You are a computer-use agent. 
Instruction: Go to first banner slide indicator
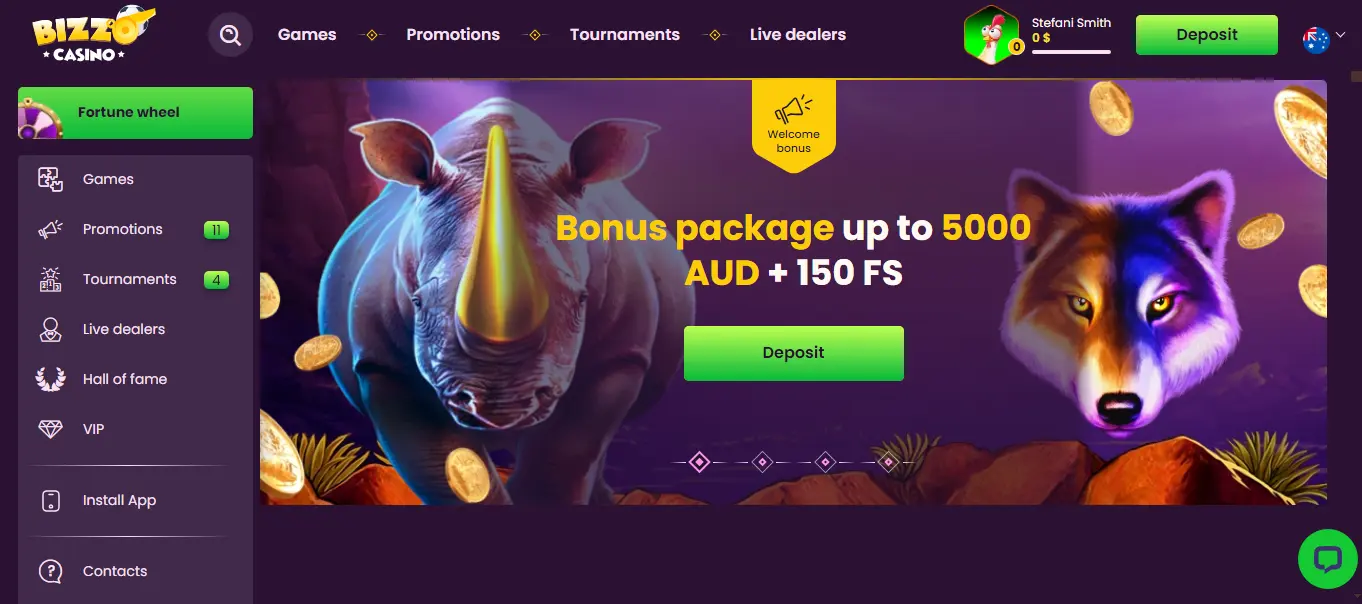(x=700, y=462)
